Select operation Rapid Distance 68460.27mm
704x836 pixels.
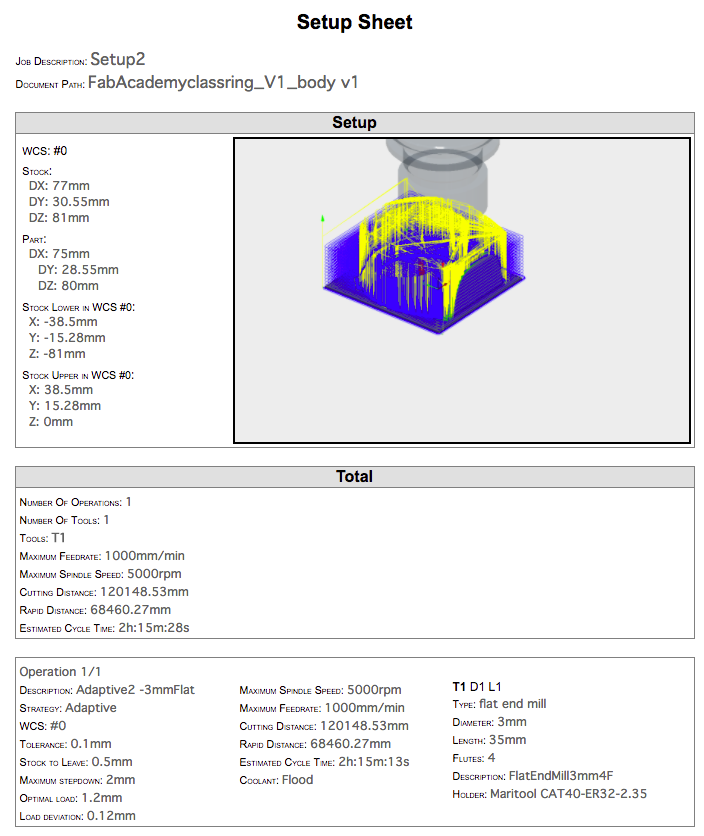point(315,744)
